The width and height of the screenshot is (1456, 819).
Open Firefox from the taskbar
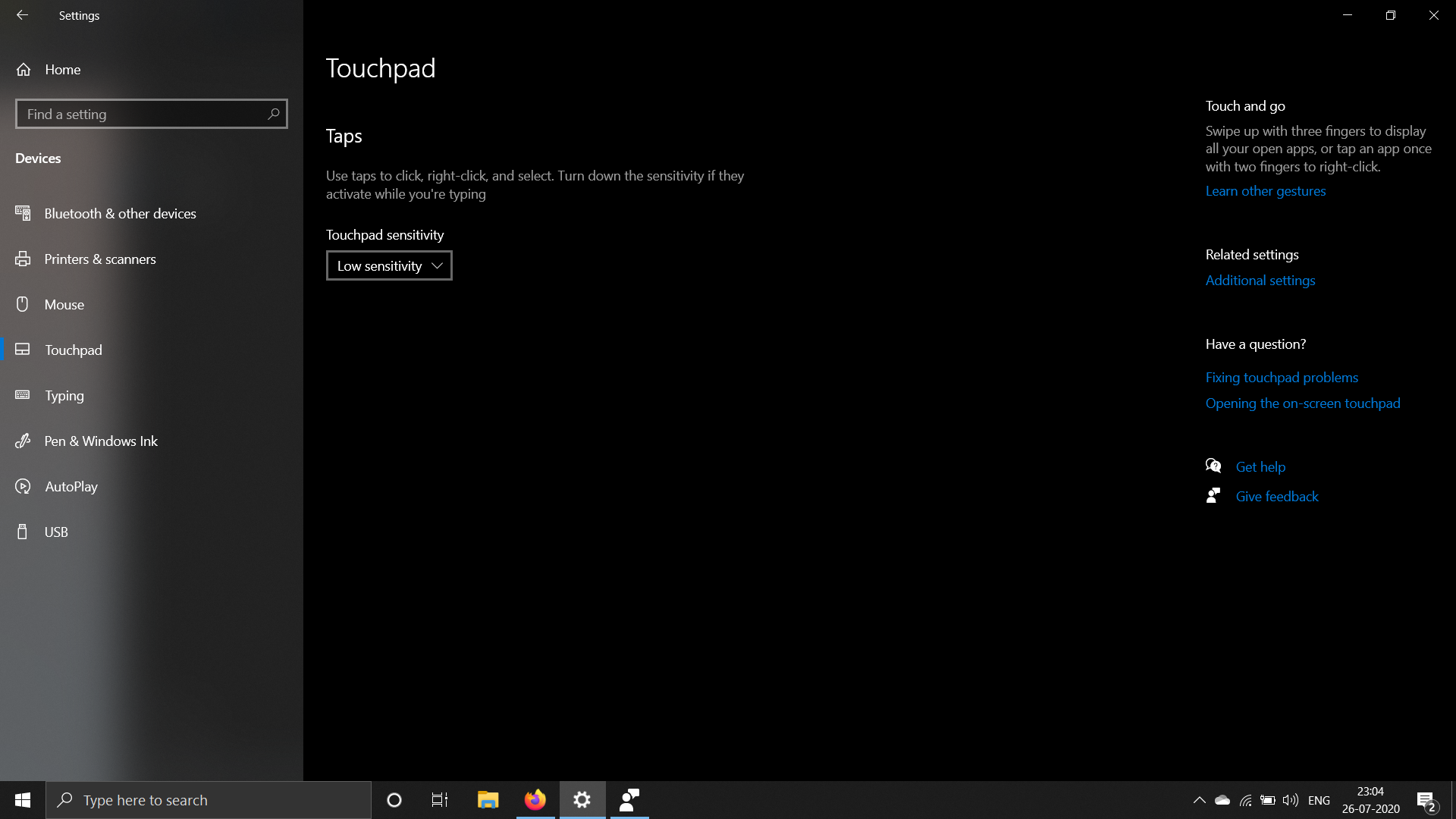coord(535,800)
